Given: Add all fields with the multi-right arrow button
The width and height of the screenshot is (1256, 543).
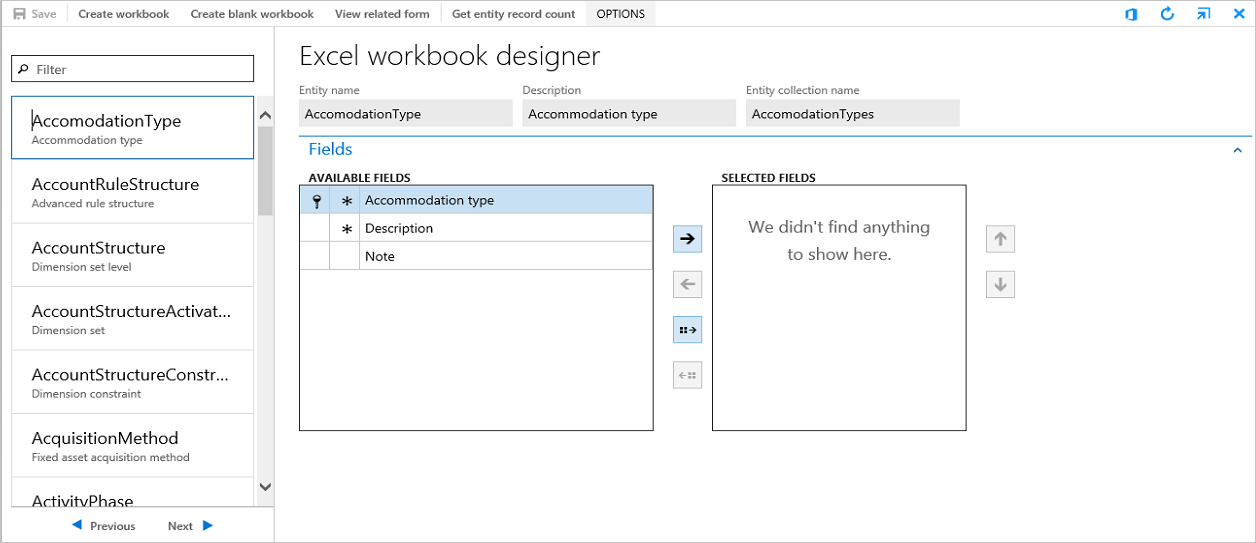Looking at the screenshot, I should (x=687, y=329).
